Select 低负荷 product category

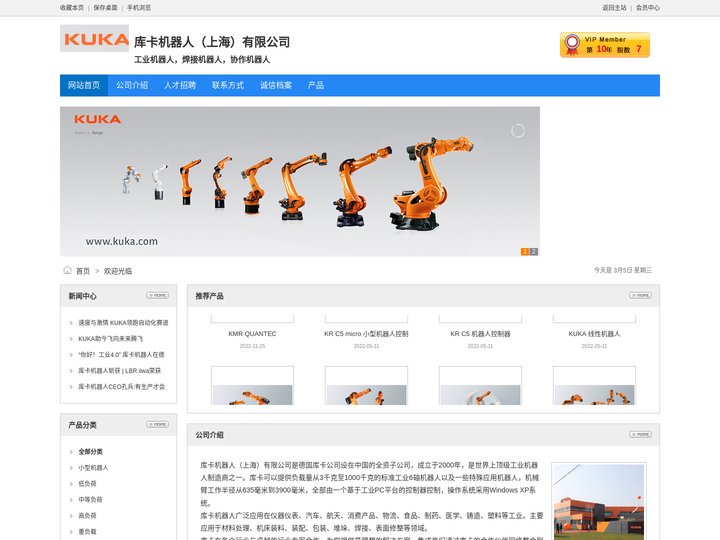pos(87,484)
